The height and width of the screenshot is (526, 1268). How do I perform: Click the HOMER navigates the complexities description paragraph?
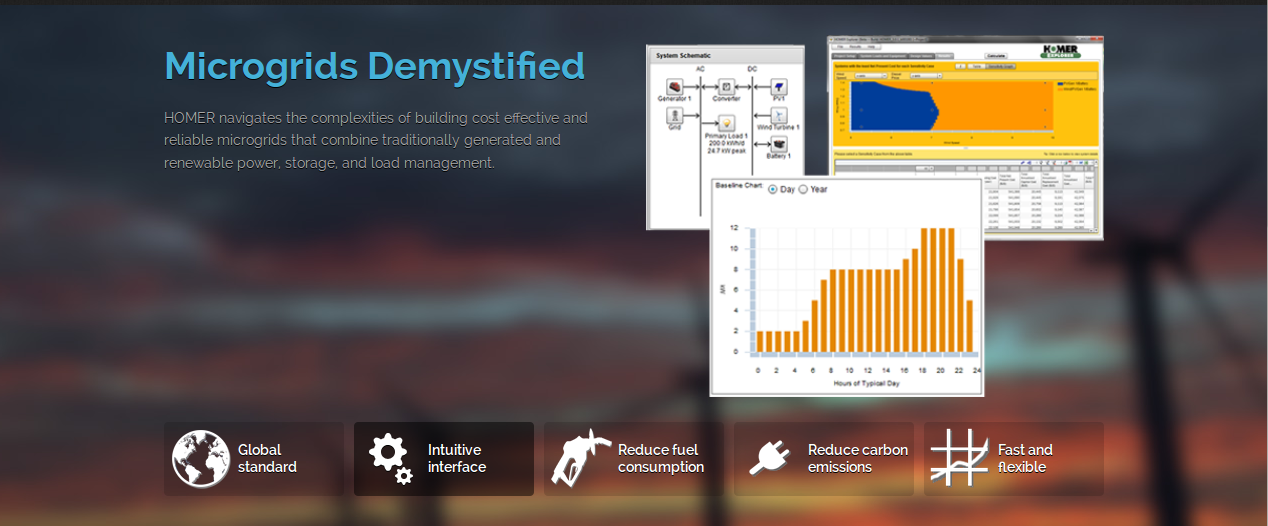click(376, 140)
